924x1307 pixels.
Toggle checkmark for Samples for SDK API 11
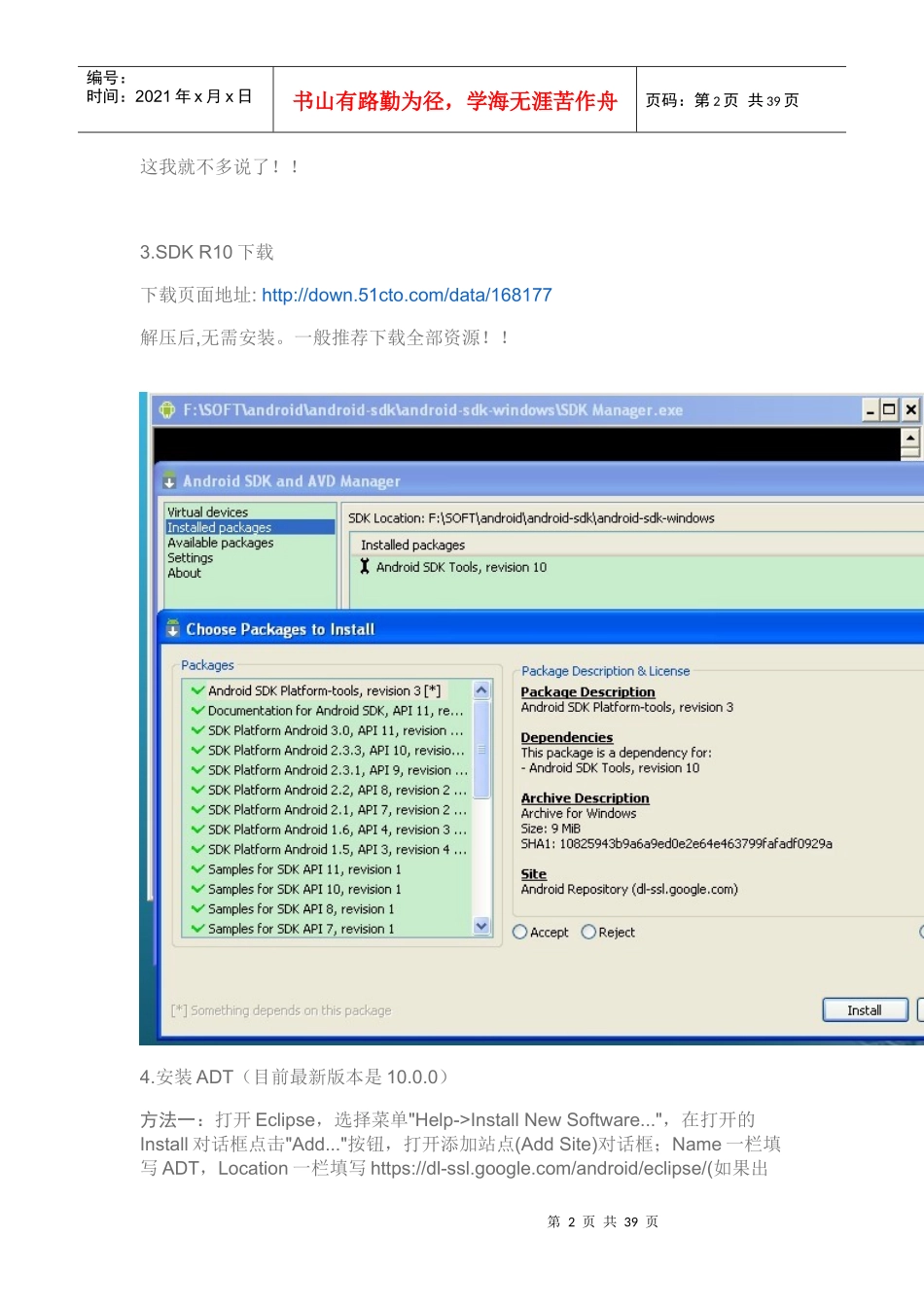point(197,868)
